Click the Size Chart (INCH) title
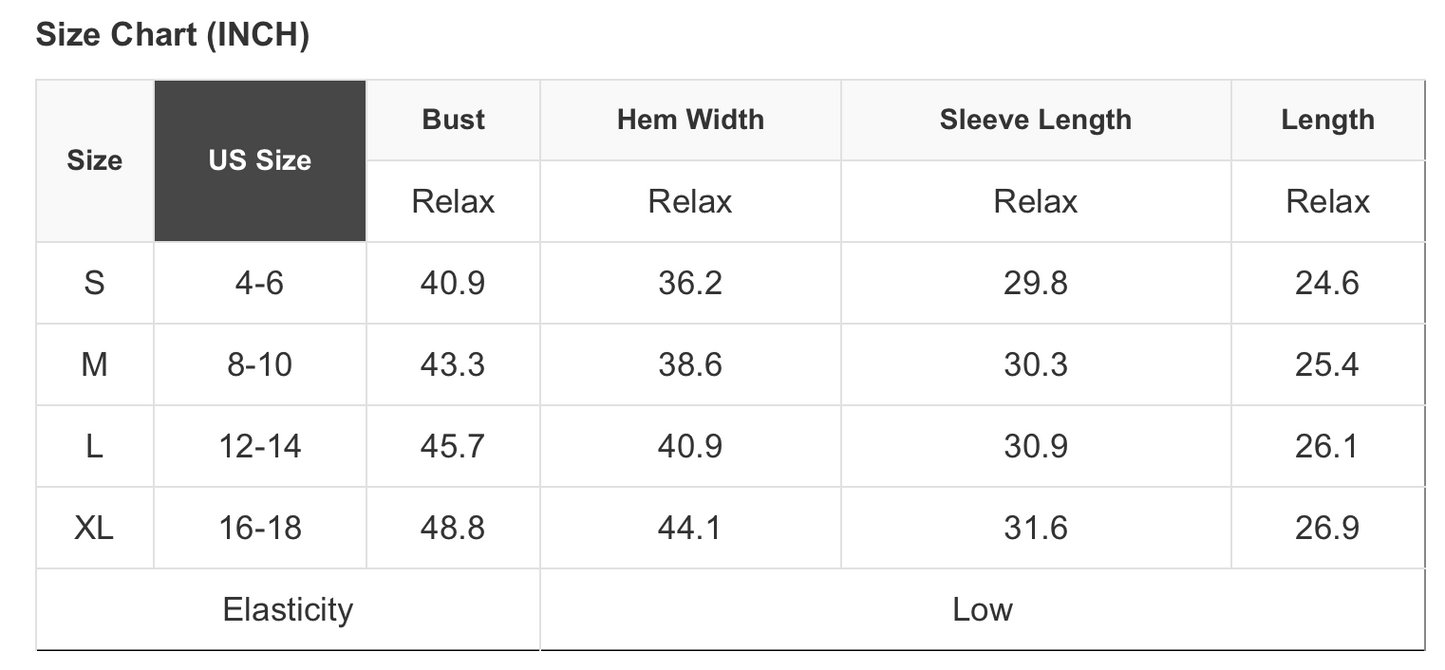 172,35
